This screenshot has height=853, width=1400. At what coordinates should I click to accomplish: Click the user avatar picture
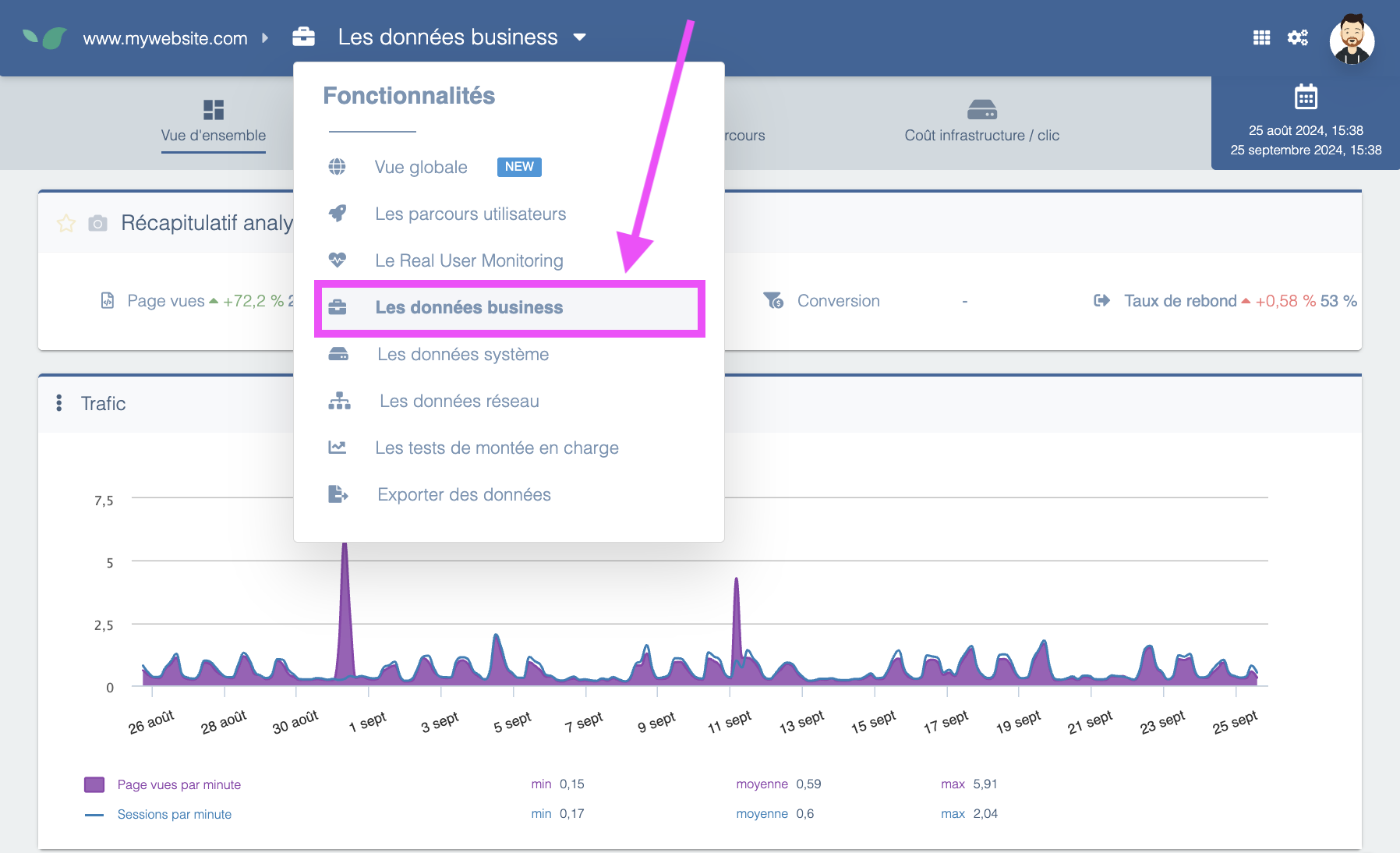tap(1352, 39)
